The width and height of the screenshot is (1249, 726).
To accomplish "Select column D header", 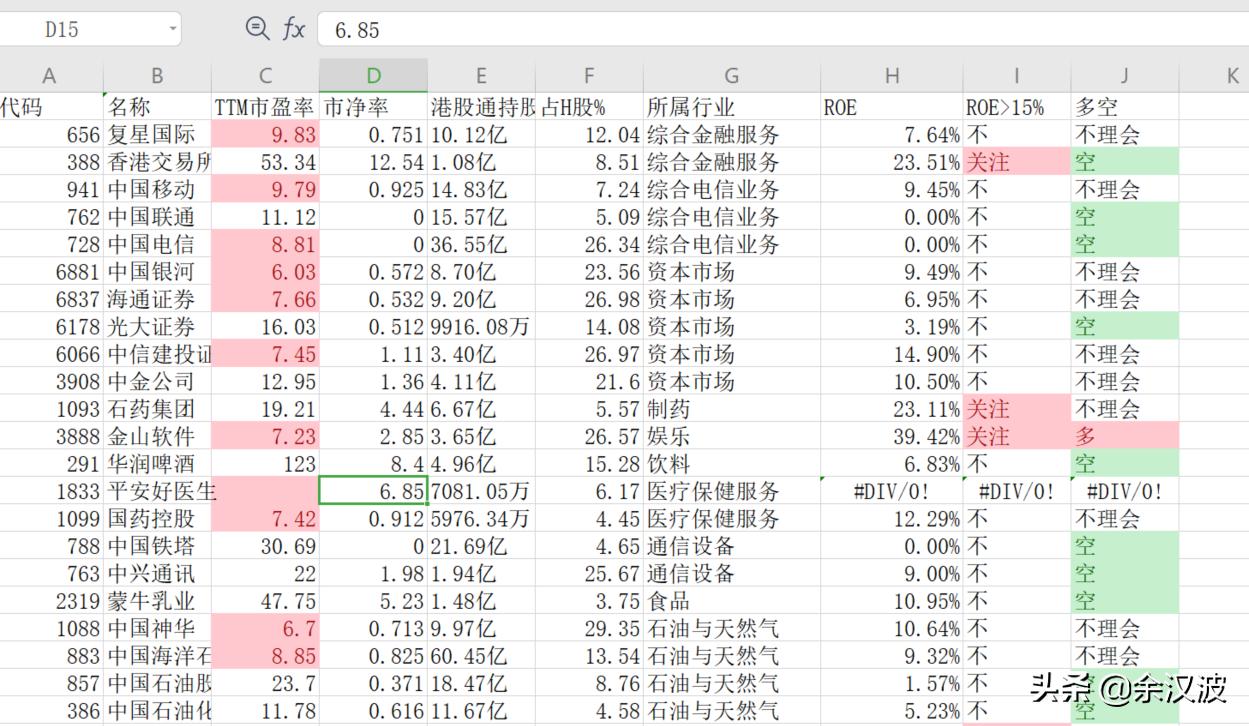I will 373,74.
